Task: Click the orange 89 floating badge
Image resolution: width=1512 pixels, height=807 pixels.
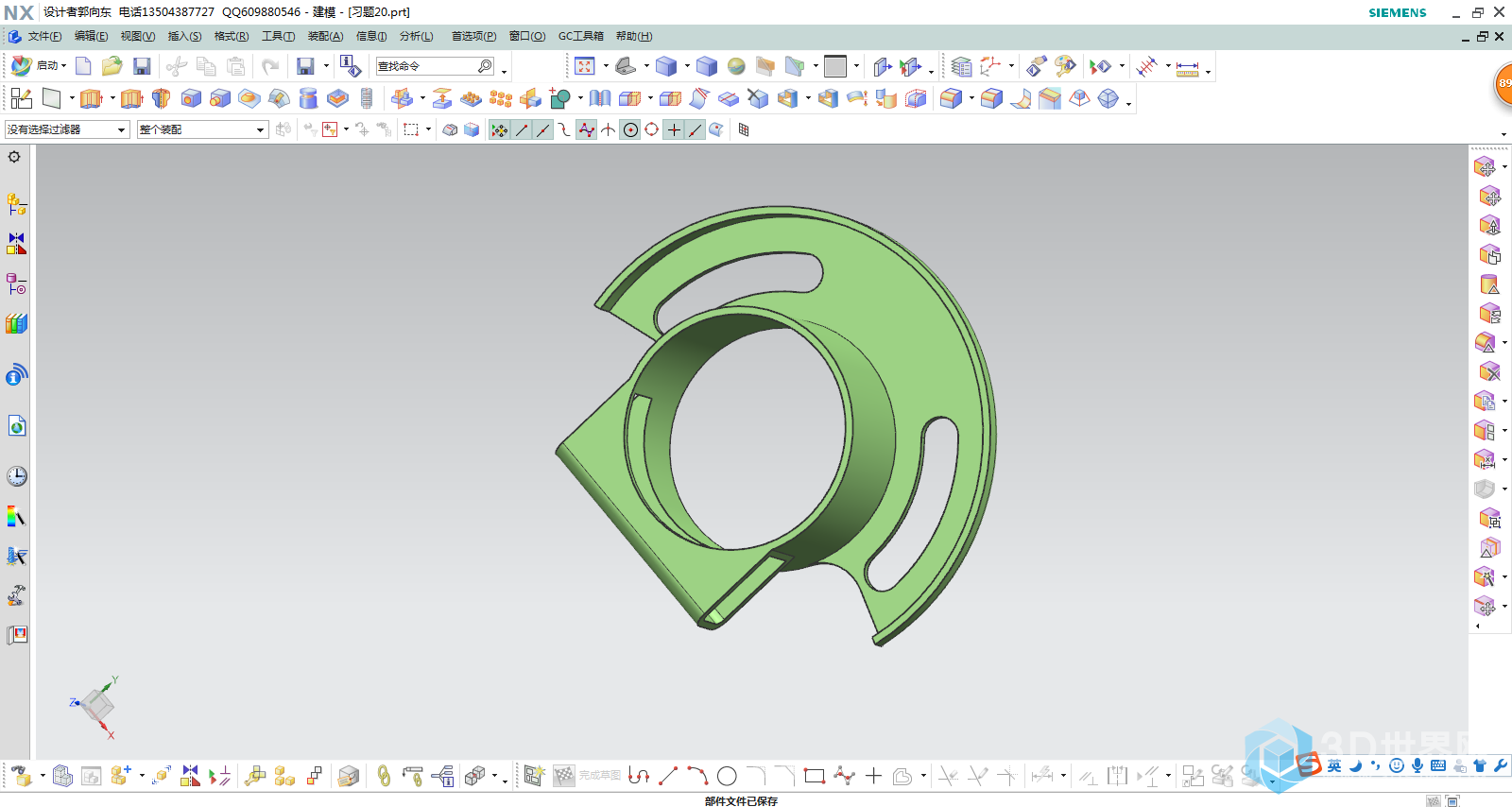Action: (x=1503, y=83)
